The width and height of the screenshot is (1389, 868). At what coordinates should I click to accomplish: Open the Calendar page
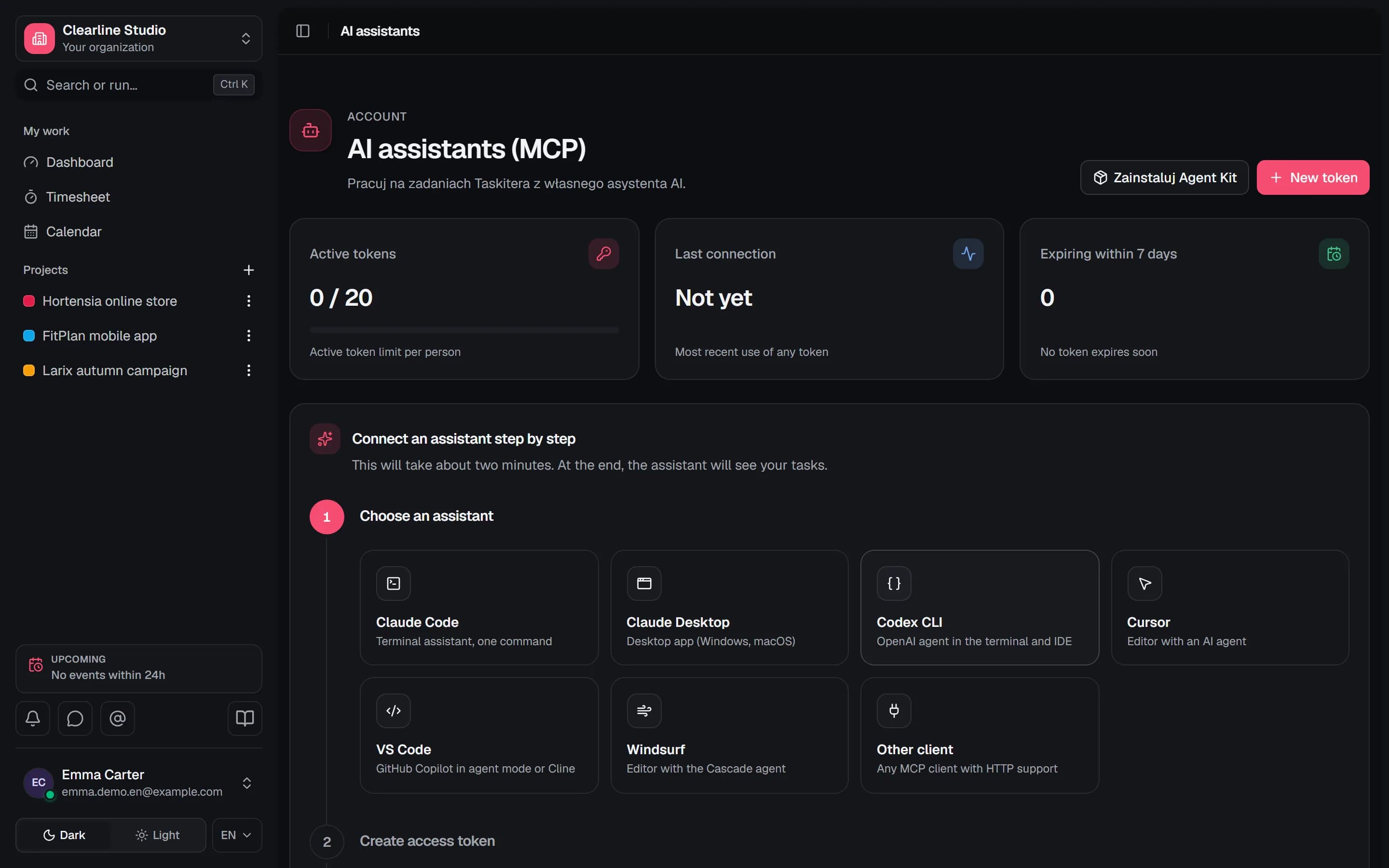138,232
